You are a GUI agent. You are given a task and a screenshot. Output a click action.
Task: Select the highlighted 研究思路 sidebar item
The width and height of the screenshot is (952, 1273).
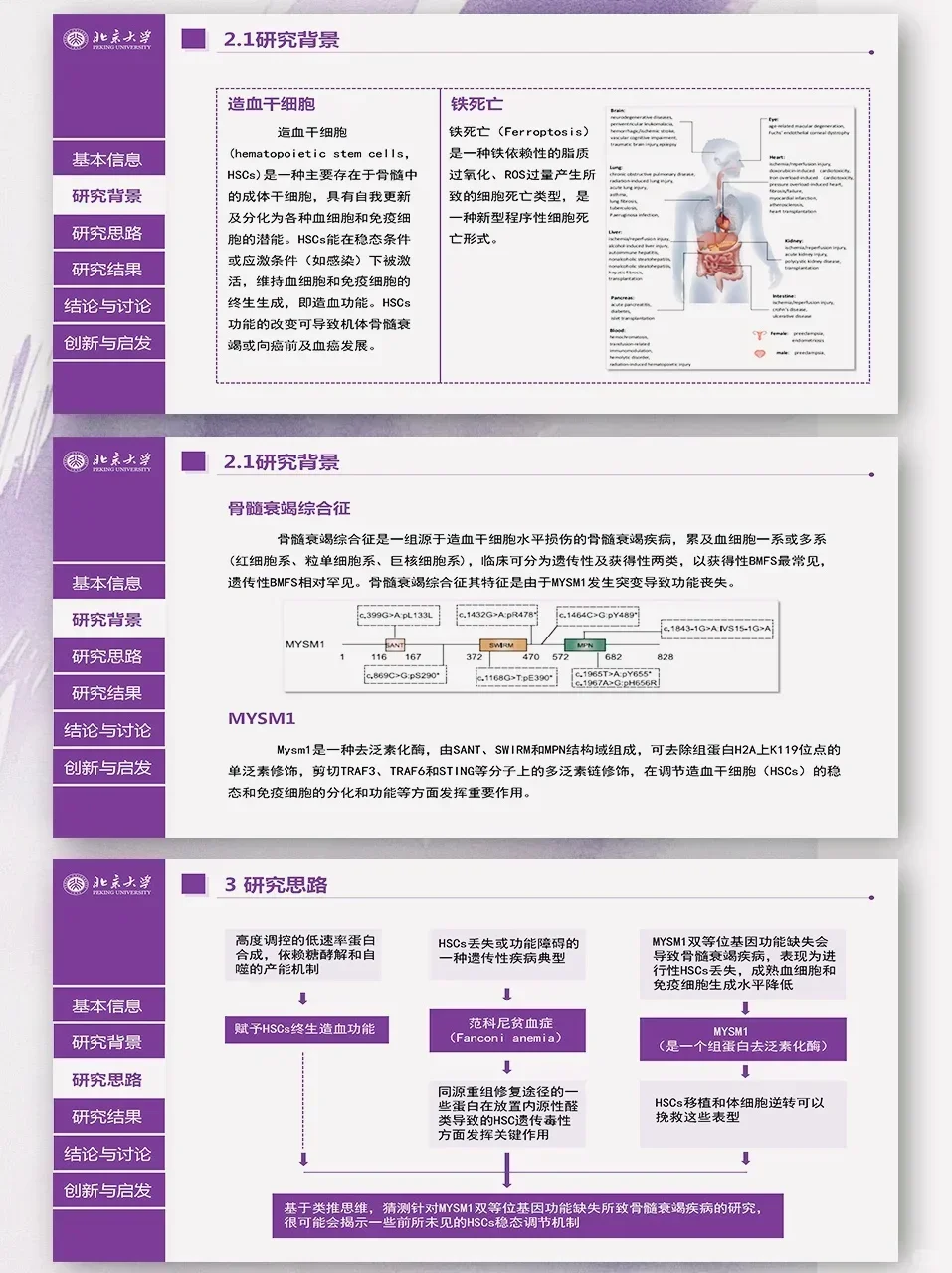coord(108,1078)
